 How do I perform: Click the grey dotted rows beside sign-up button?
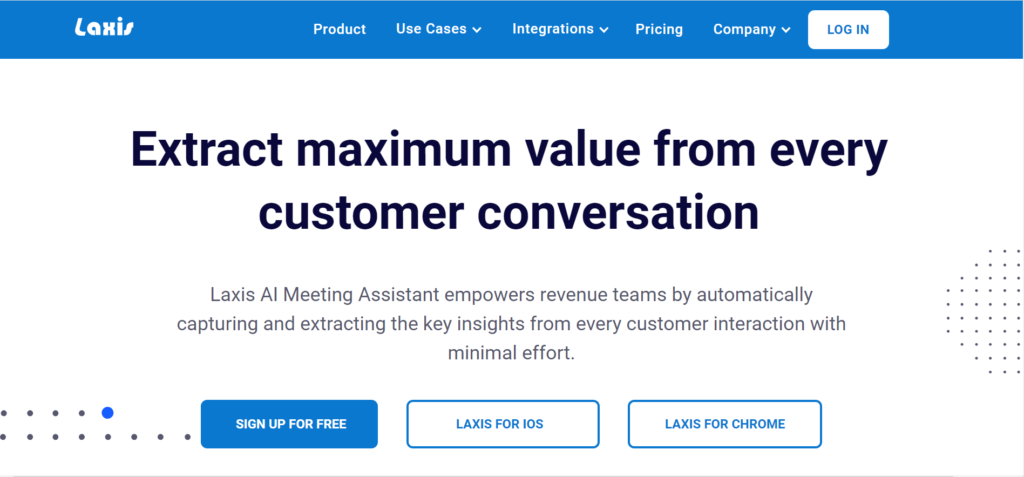tap(95, 425)
